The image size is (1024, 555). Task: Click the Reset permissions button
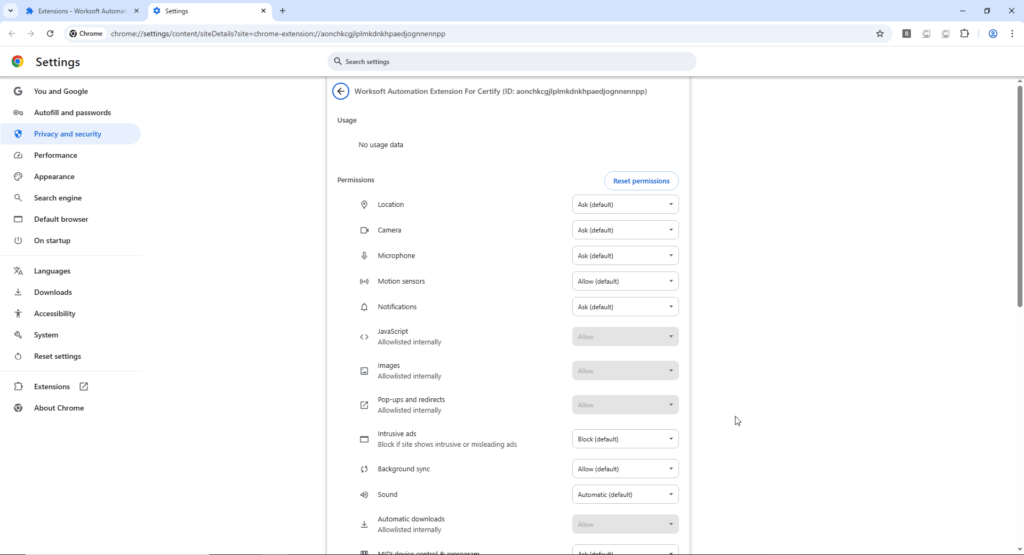point(641,181)
